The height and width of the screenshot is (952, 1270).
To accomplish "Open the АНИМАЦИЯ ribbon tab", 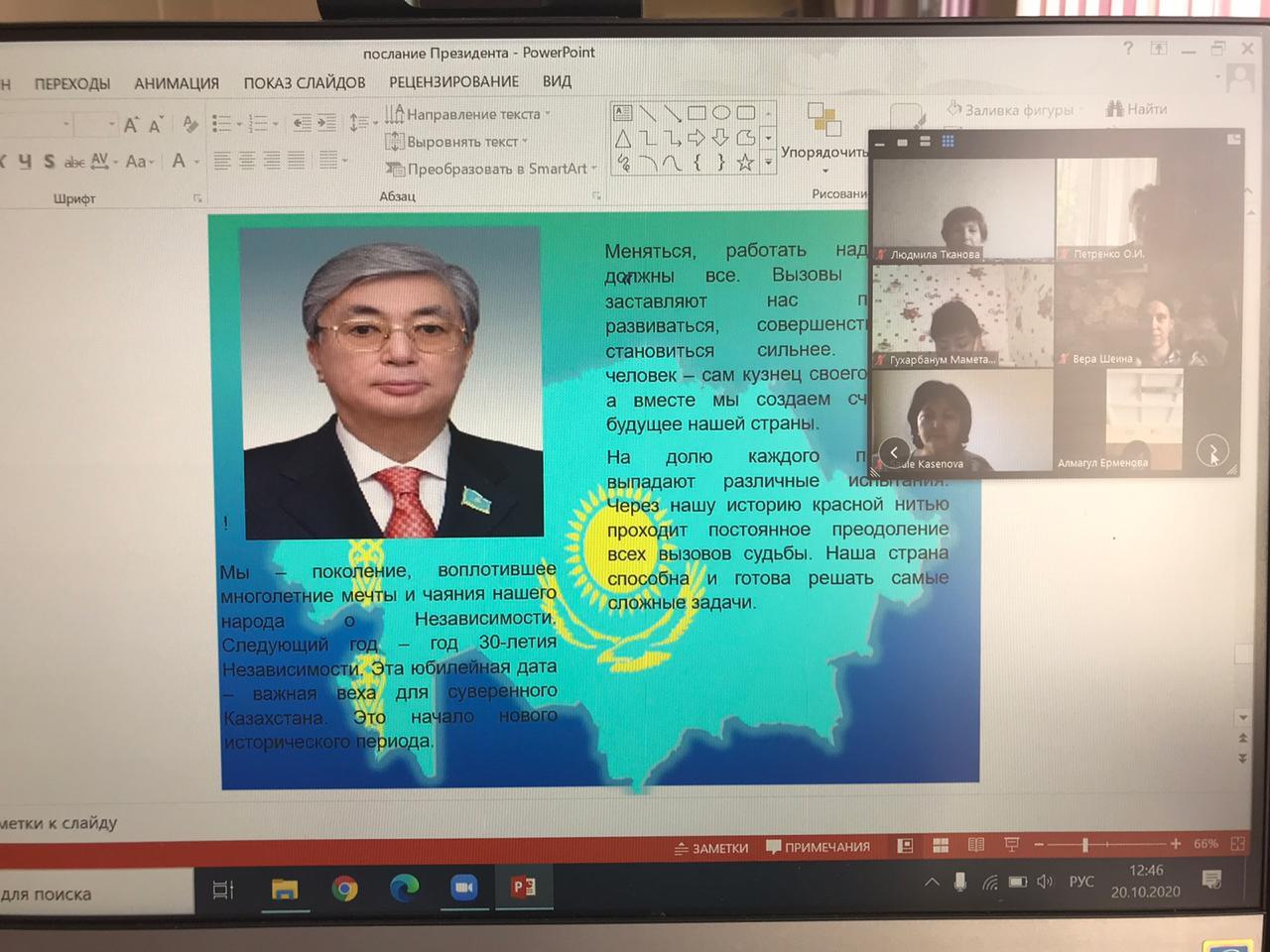I will [x=177, y=83].
